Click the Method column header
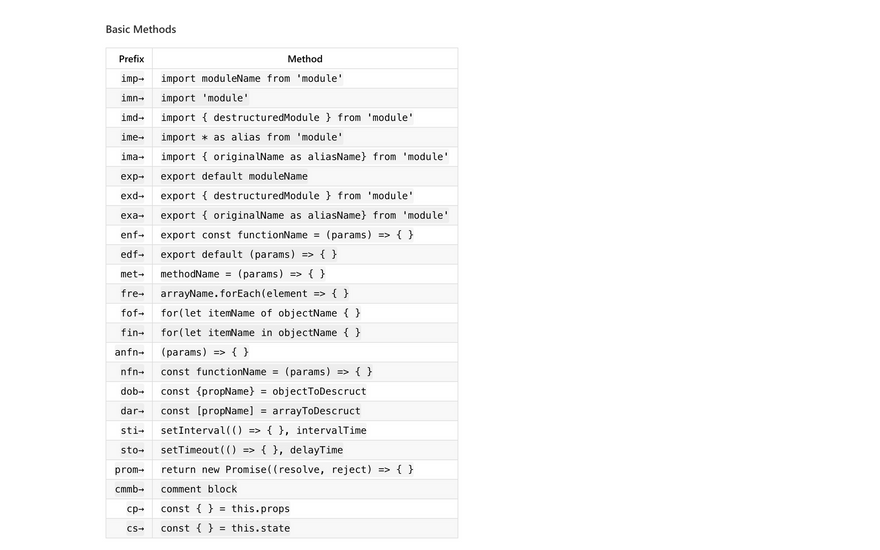Screen dimensions: 880x550 coord(305,59)
